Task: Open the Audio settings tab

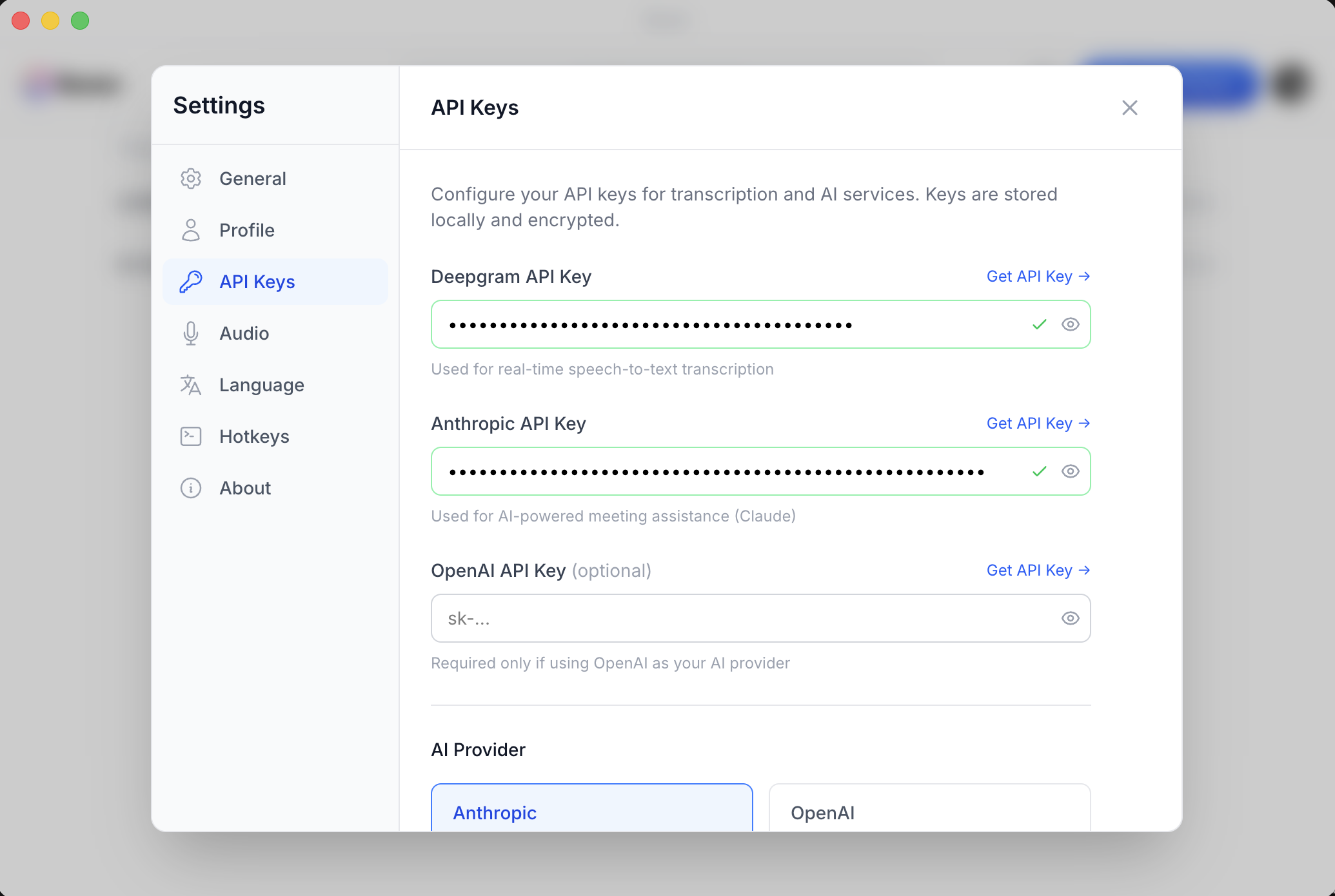Action: click(x=244, y=333)
